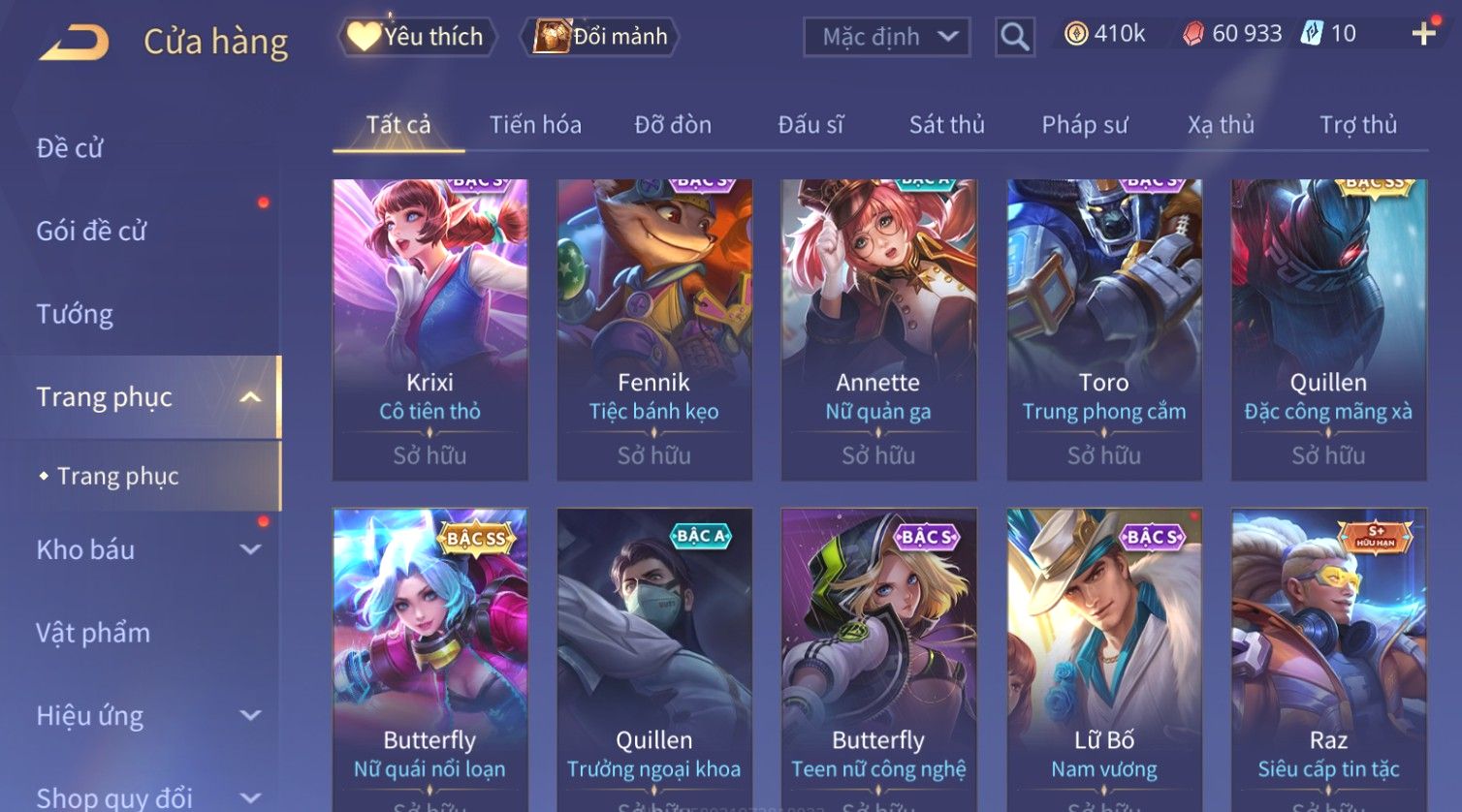Viewport: 1462px width, 812px height.
Task: Click the blue voucher currency icon
Action: pyautogui.click(x=1311, y=34)
